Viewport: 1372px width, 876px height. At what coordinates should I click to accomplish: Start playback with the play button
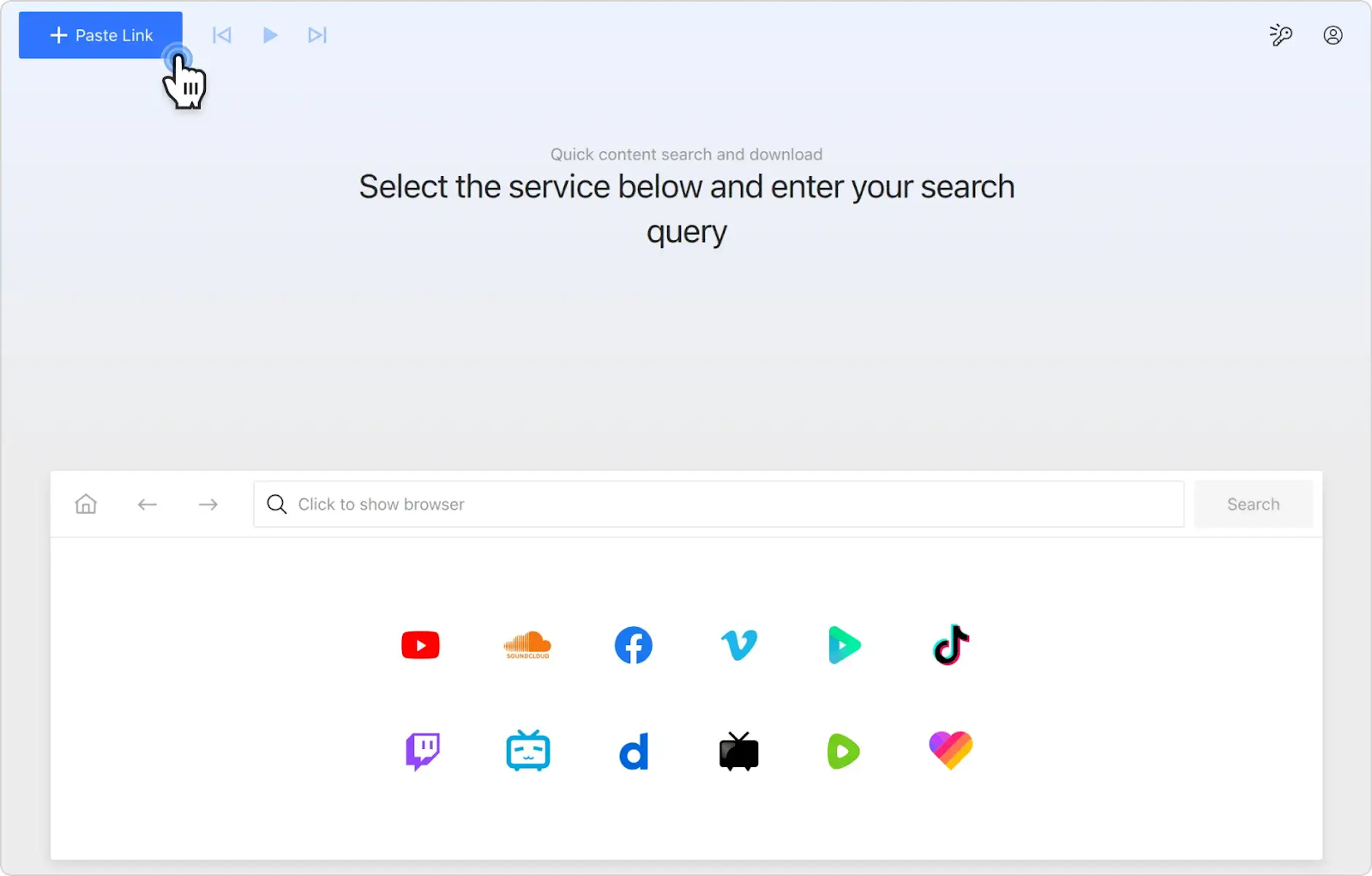pos(270,35)
